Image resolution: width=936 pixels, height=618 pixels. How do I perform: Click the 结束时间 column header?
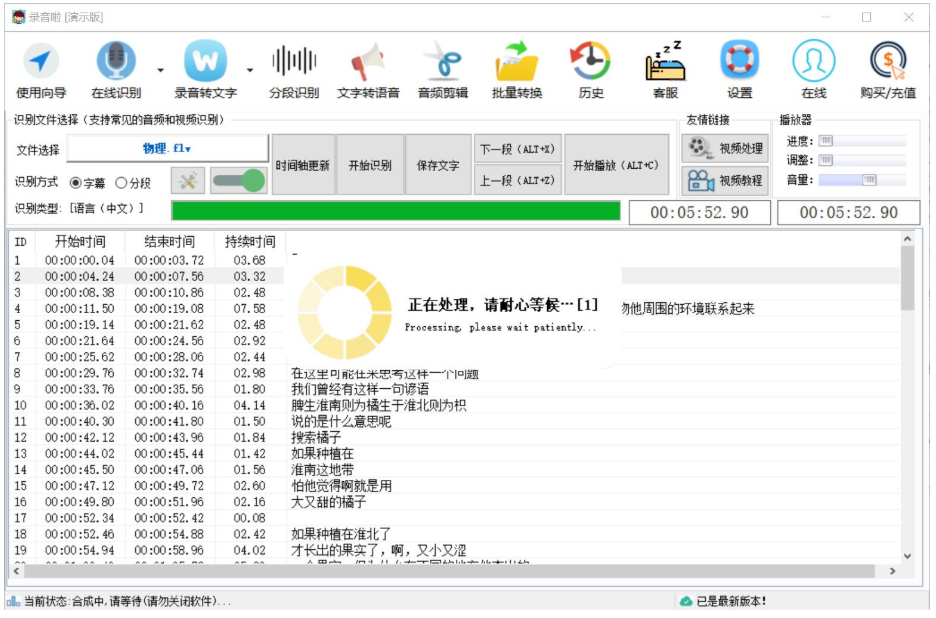click(170, 242)
